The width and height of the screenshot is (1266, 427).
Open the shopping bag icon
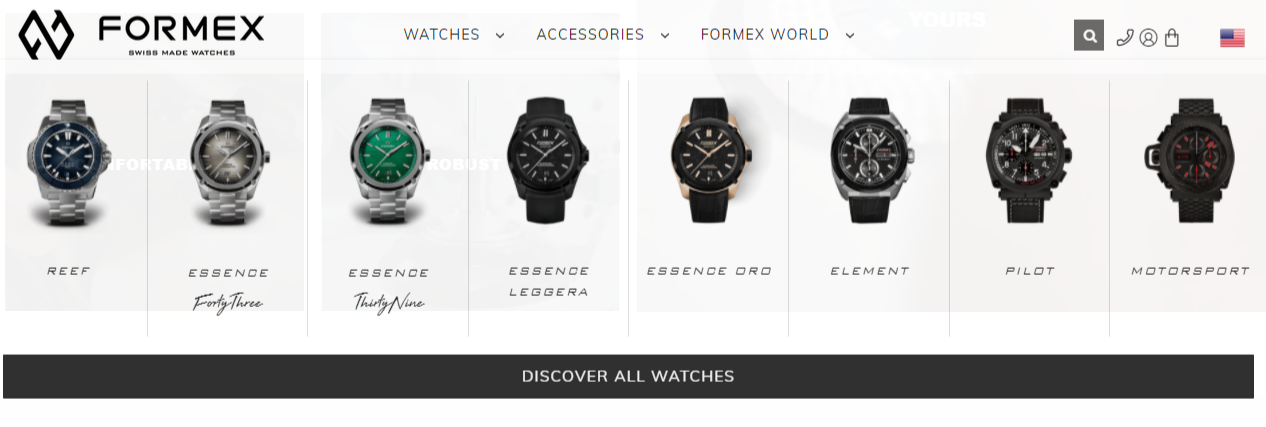[x=1172, y=38]
